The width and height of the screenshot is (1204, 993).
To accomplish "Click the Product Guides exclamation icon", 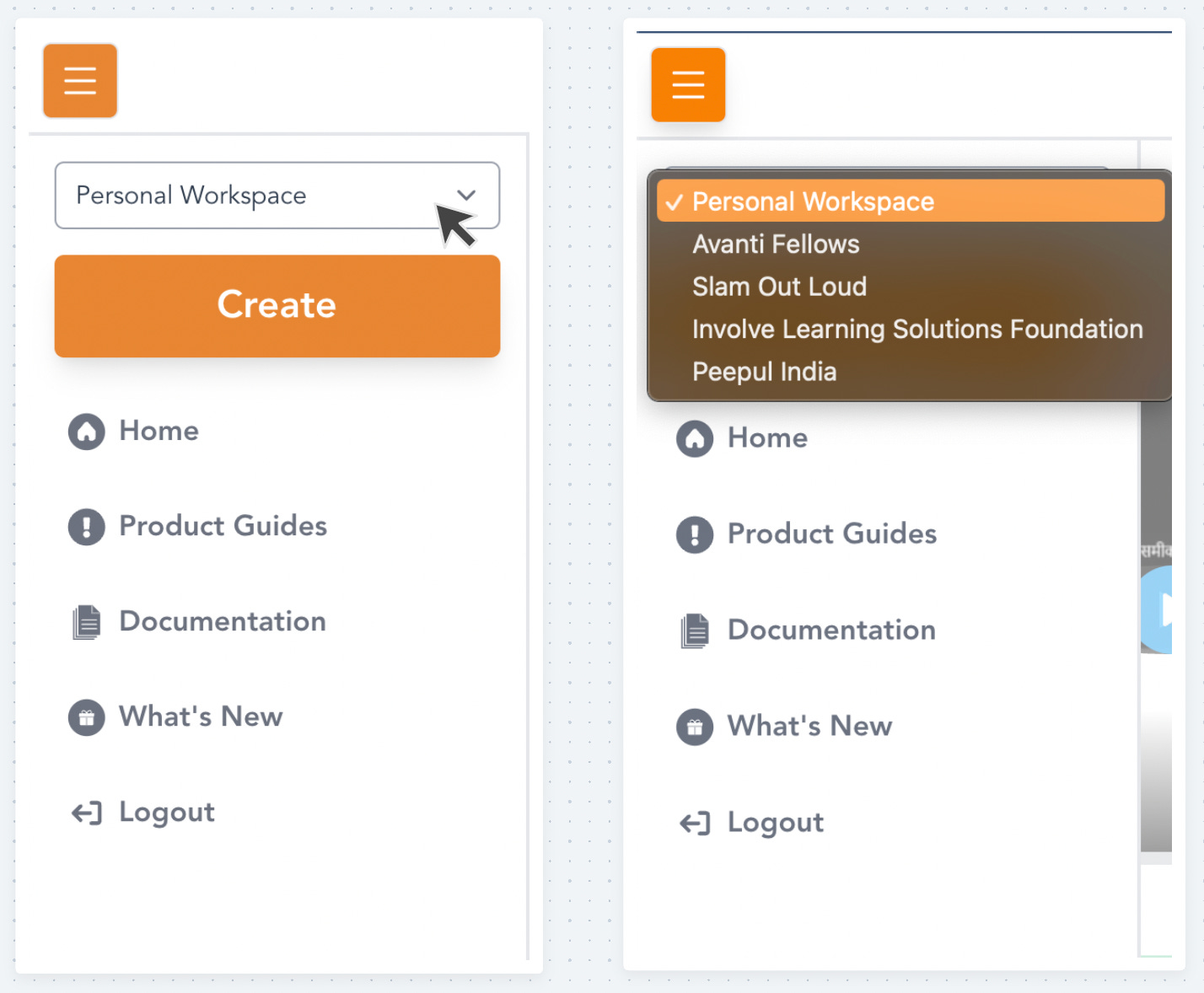I will (87, 526).
